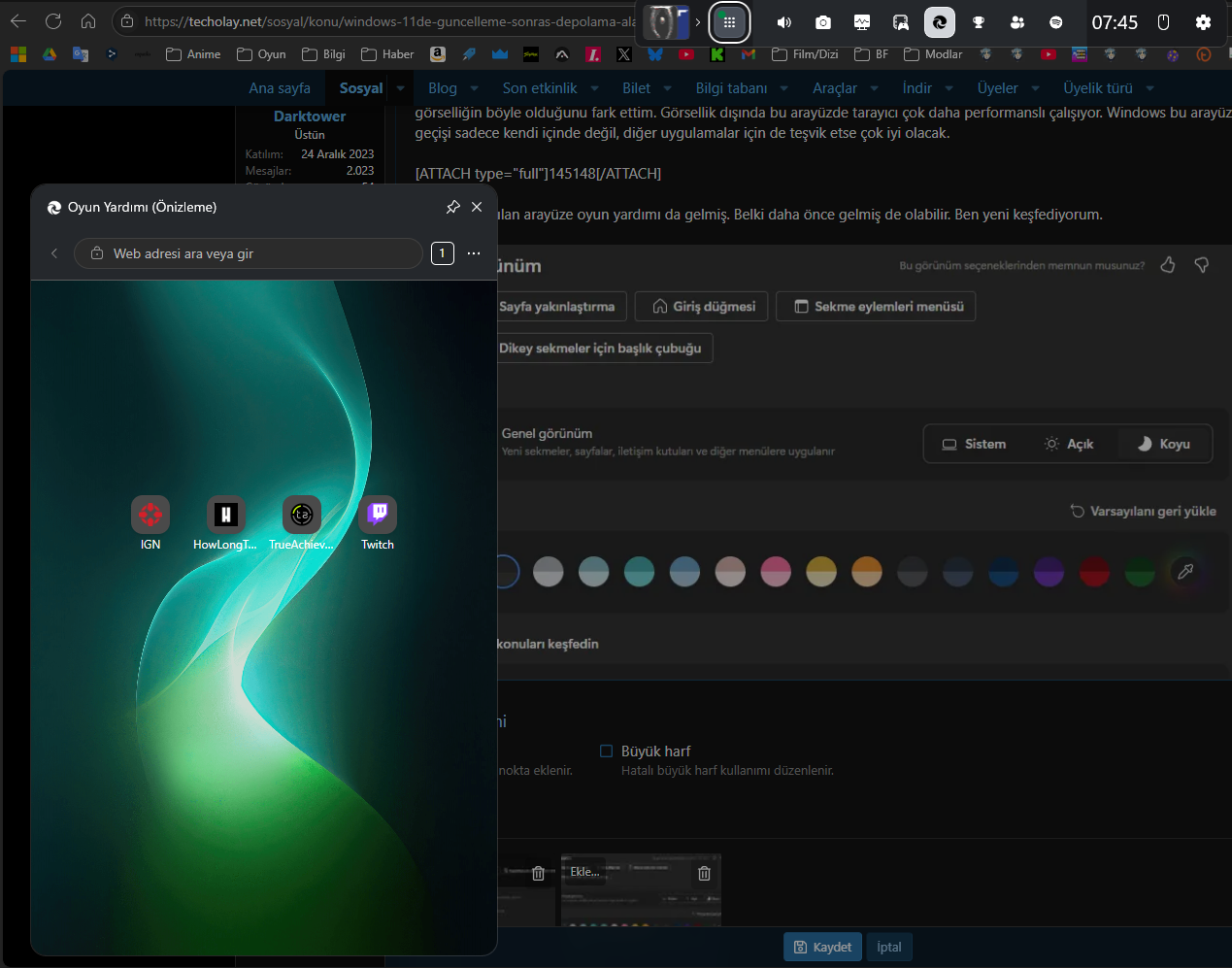Image resolution: width=1232 pixels, height=968 pixels.
Task: Select the Koyu theme option
Action: (1163, 444)
